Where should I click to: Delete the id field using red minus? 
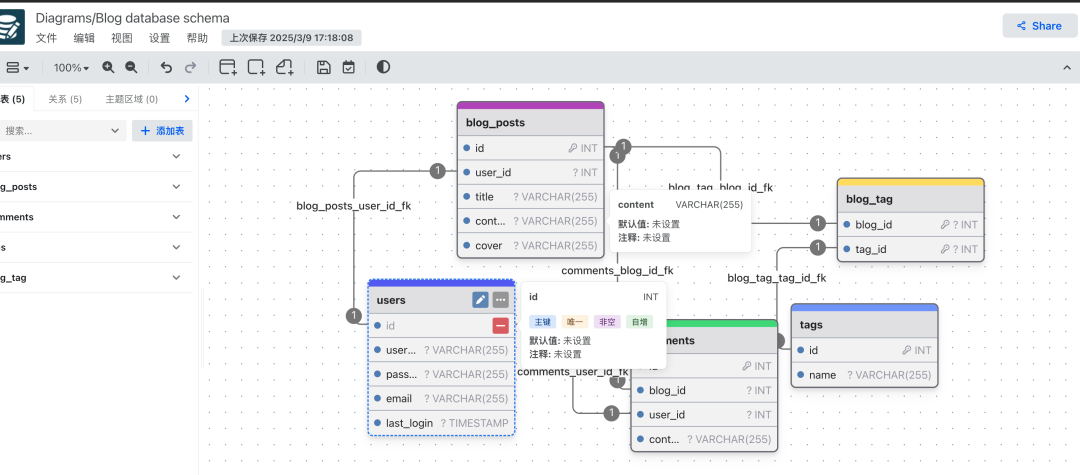(x=500, y=326)
